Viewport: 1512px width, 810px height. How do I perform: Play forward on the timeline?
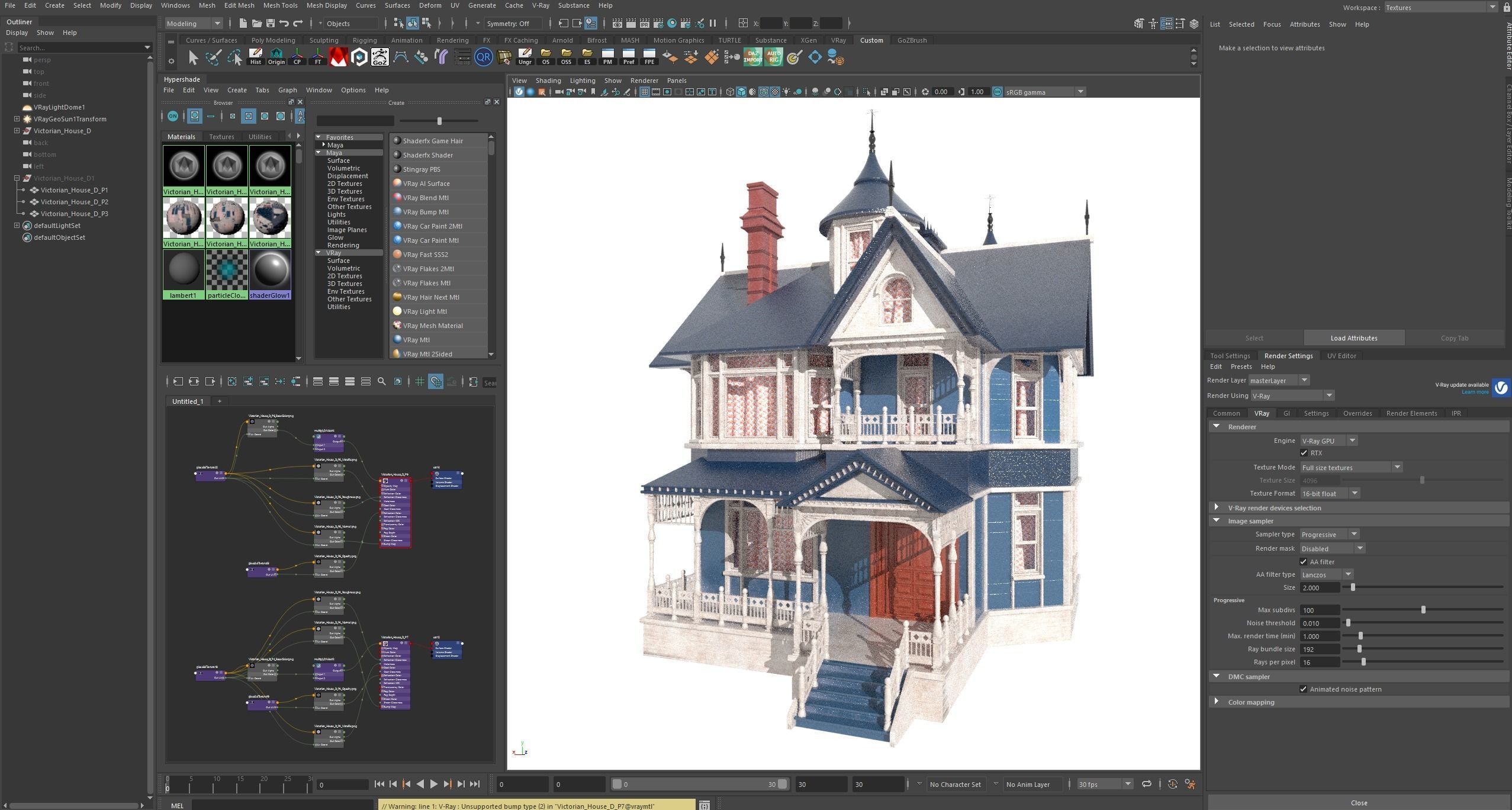(433, 784)
